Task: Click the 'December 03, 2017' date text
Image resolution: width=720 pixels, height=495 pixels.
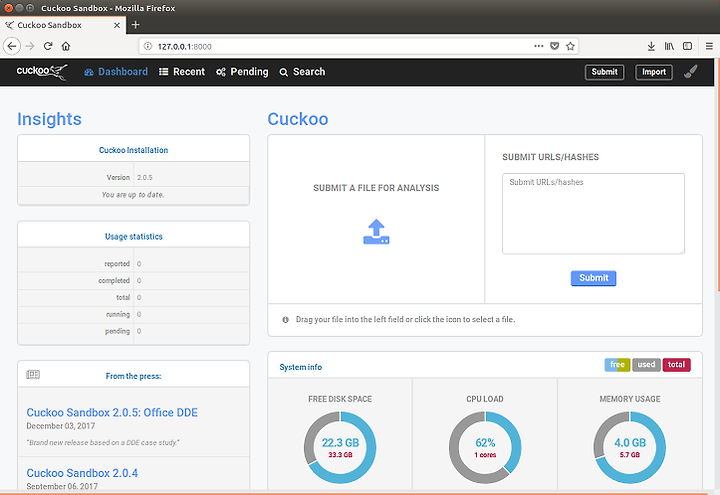Action: [61, 426]
